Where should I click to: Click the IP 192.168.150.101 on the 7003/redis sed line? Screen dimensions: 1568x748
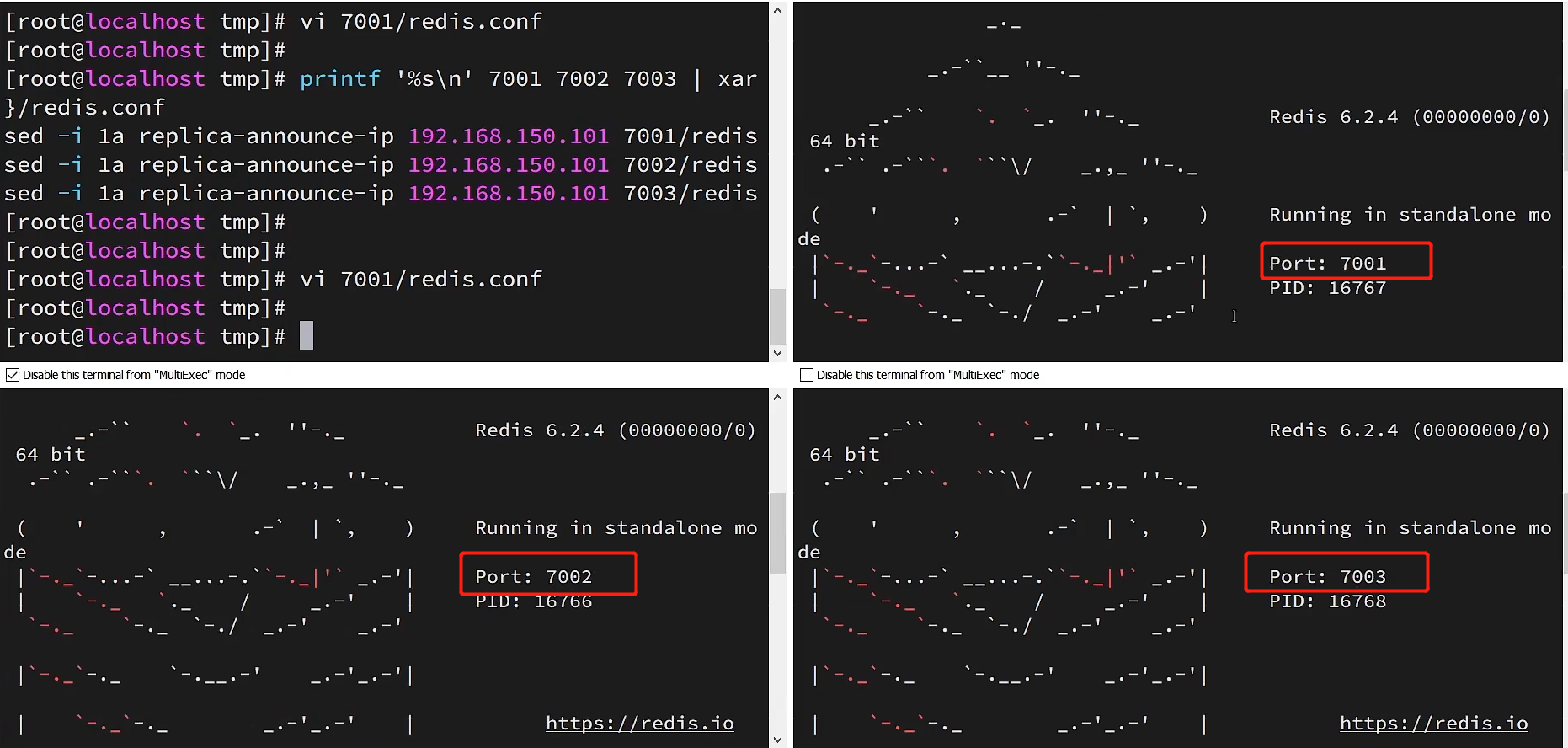pyautogui.click(x=509, y=193)
